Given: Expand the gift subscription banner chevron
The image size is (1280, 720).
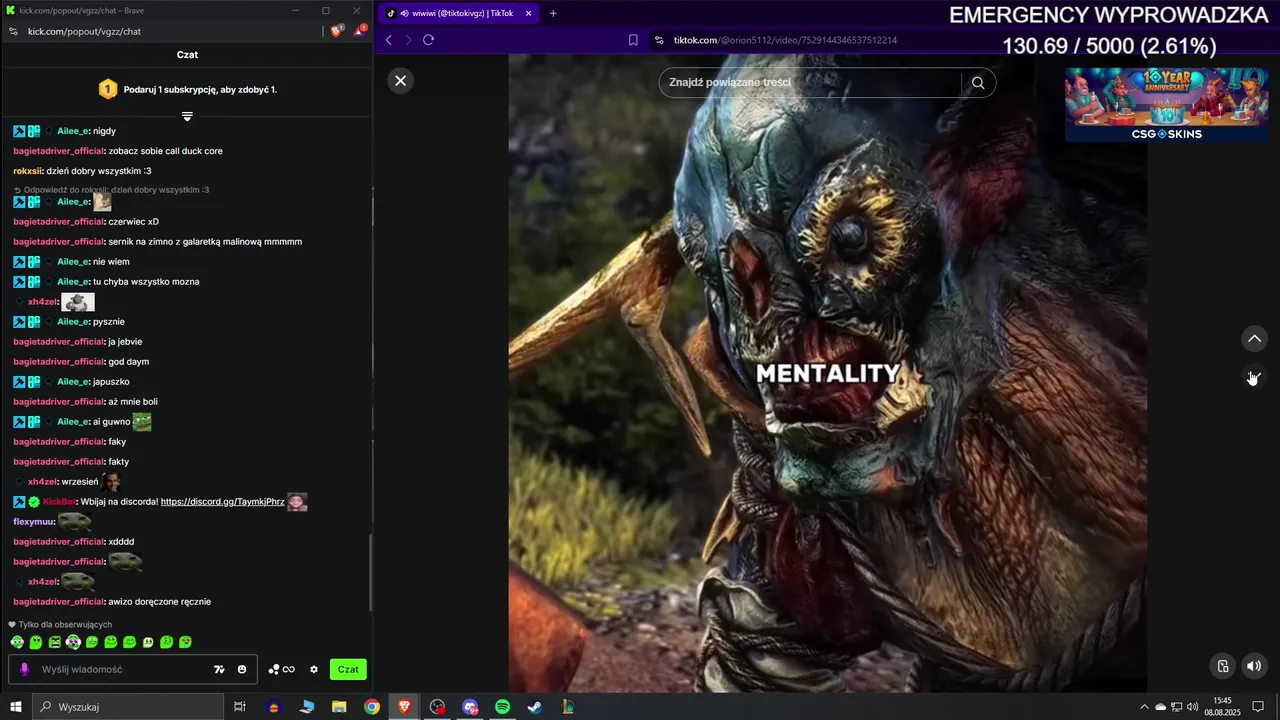Looking at the screenshot, I should click(187, 117).
